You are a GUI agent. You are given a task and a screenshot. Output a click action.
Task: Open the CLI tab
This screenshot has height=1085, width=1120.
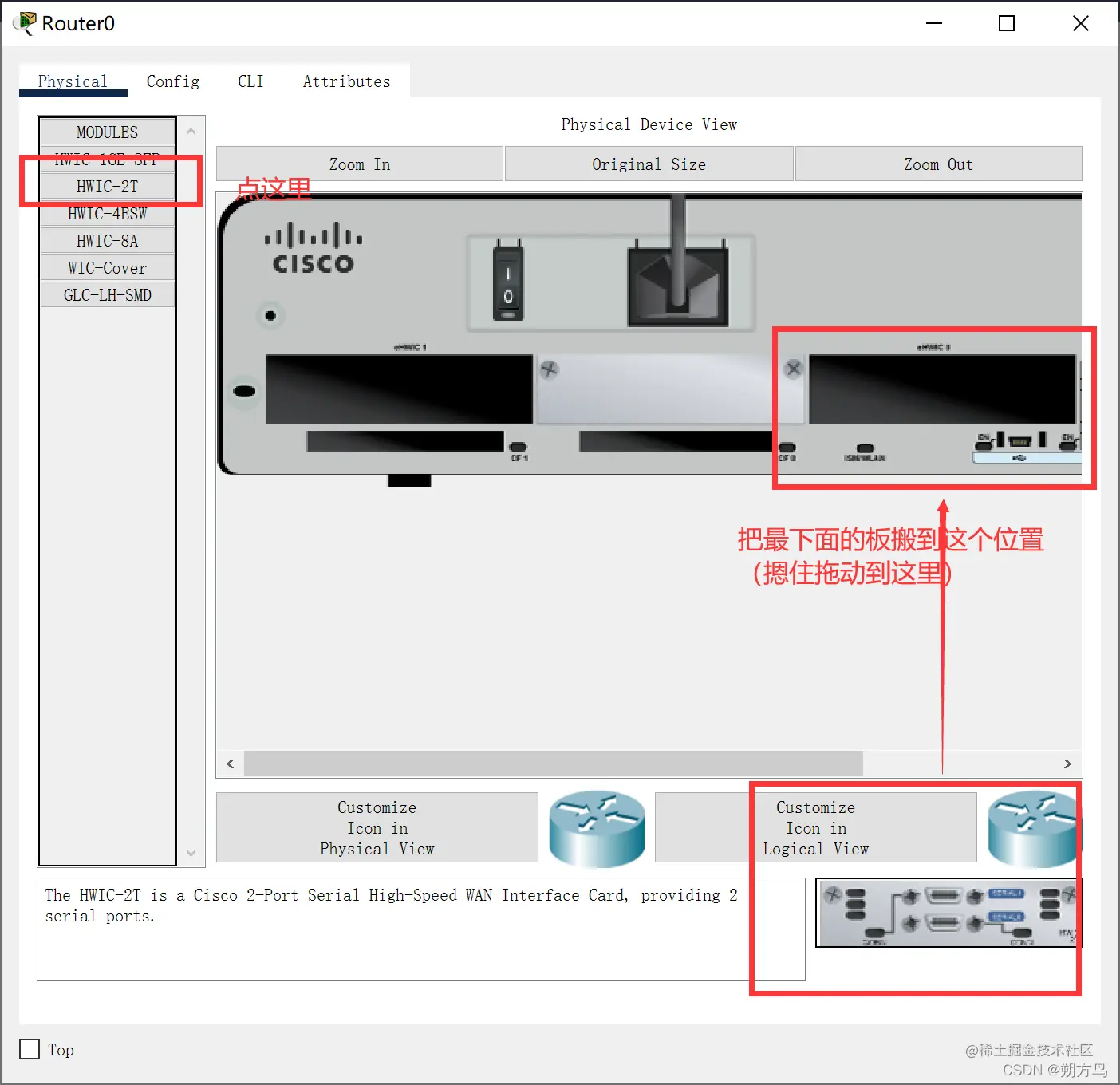[250, 81]
